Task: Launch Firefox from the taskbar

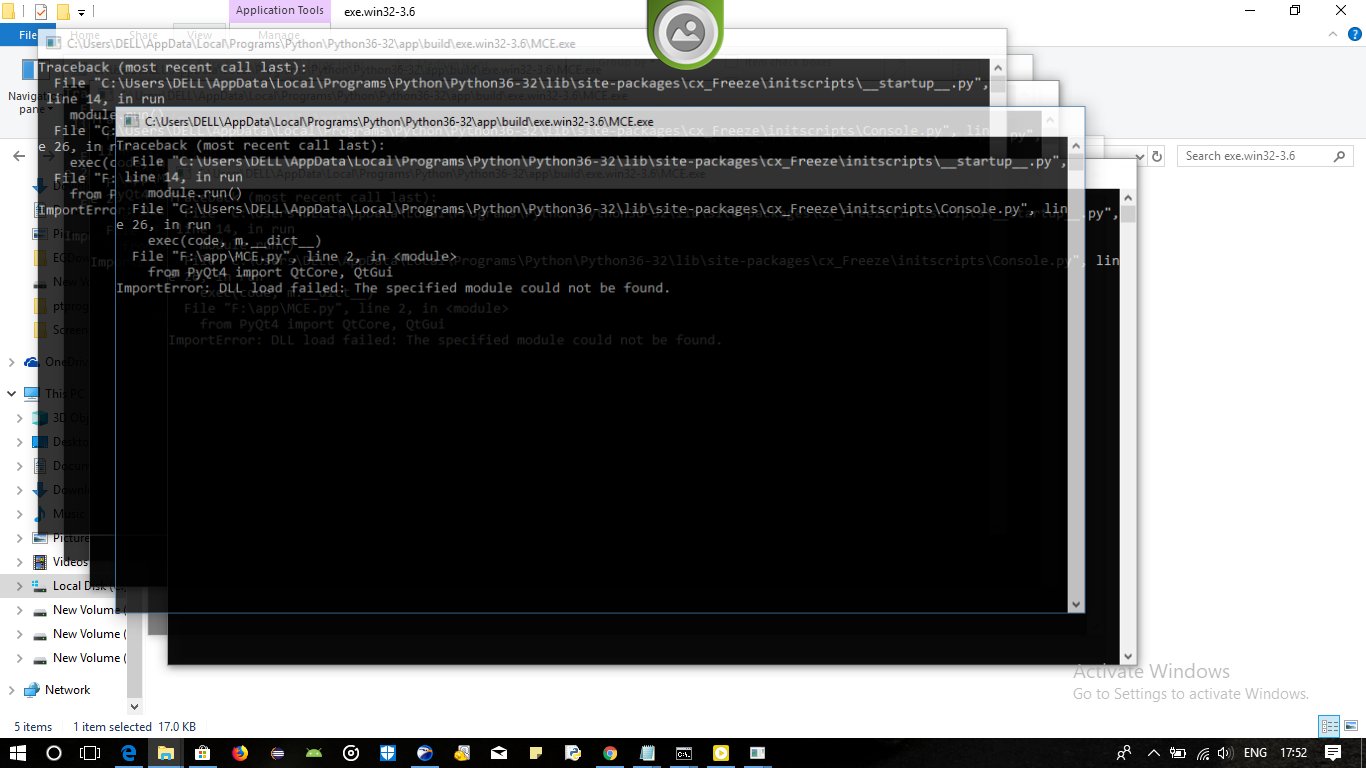Action: 239,753
